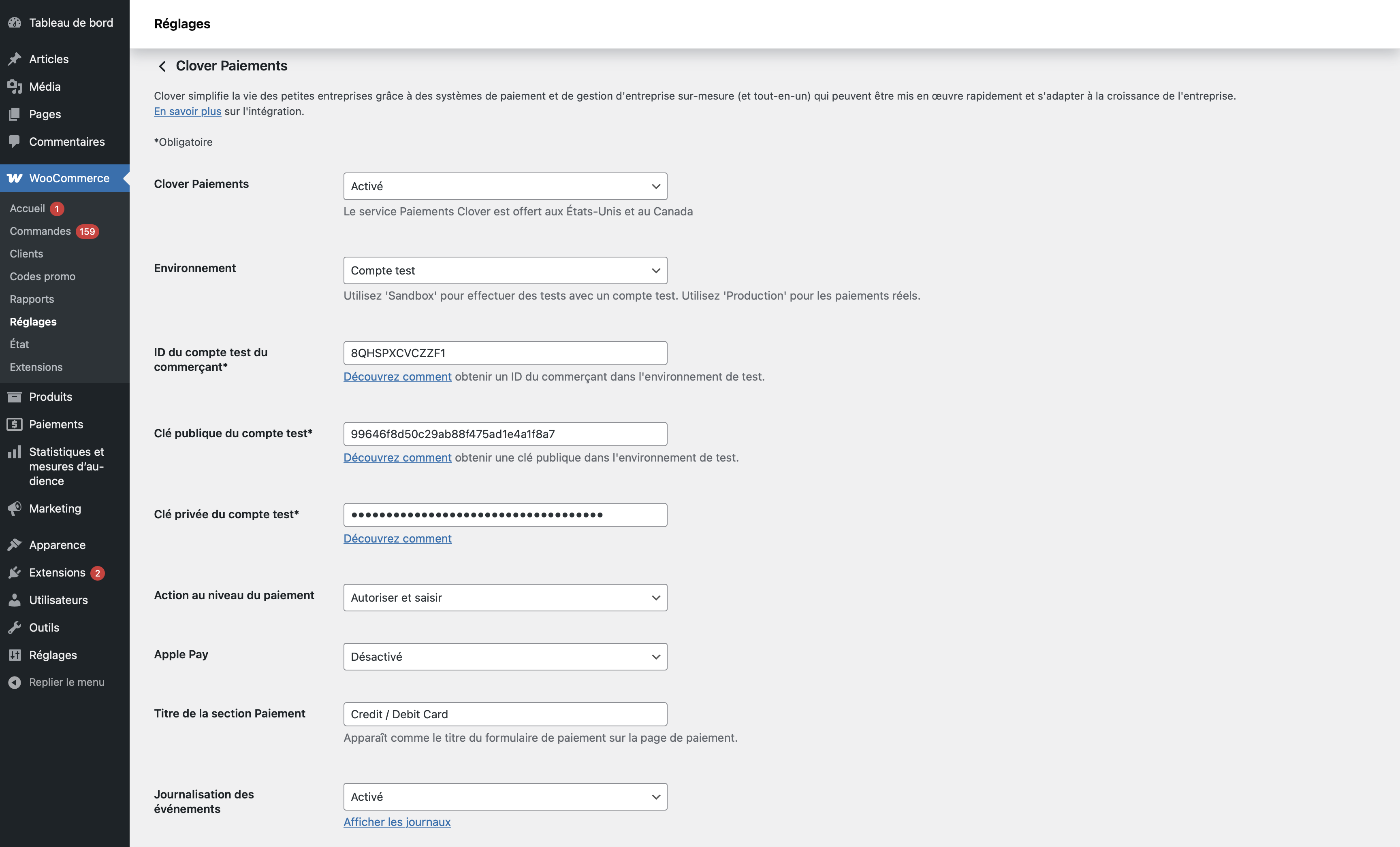
Task: Click the En savoir plus link
Action: [x=187, y=111]
